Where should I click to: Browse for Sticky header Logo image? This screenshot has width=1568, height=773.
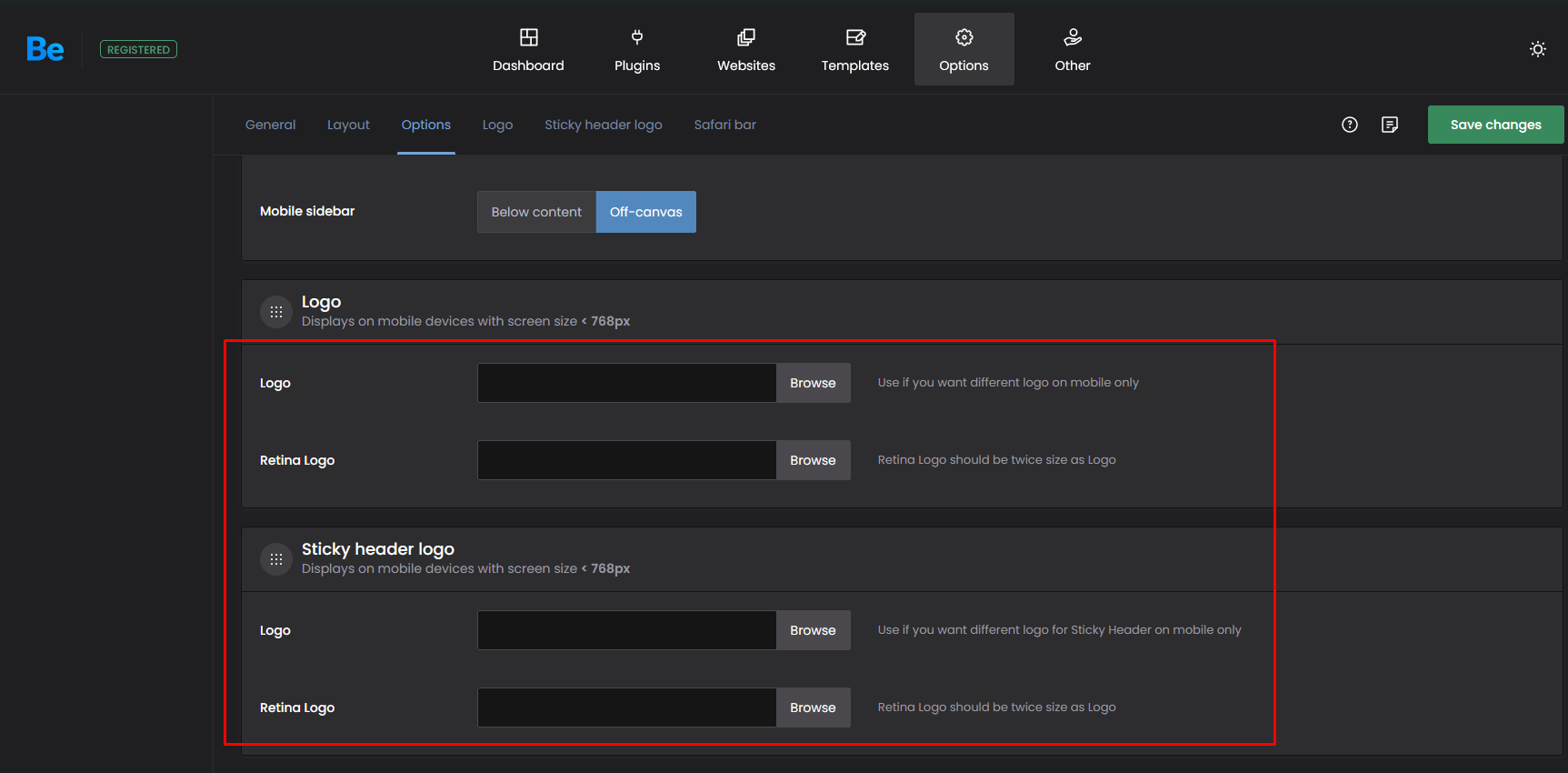click(813, 630)
